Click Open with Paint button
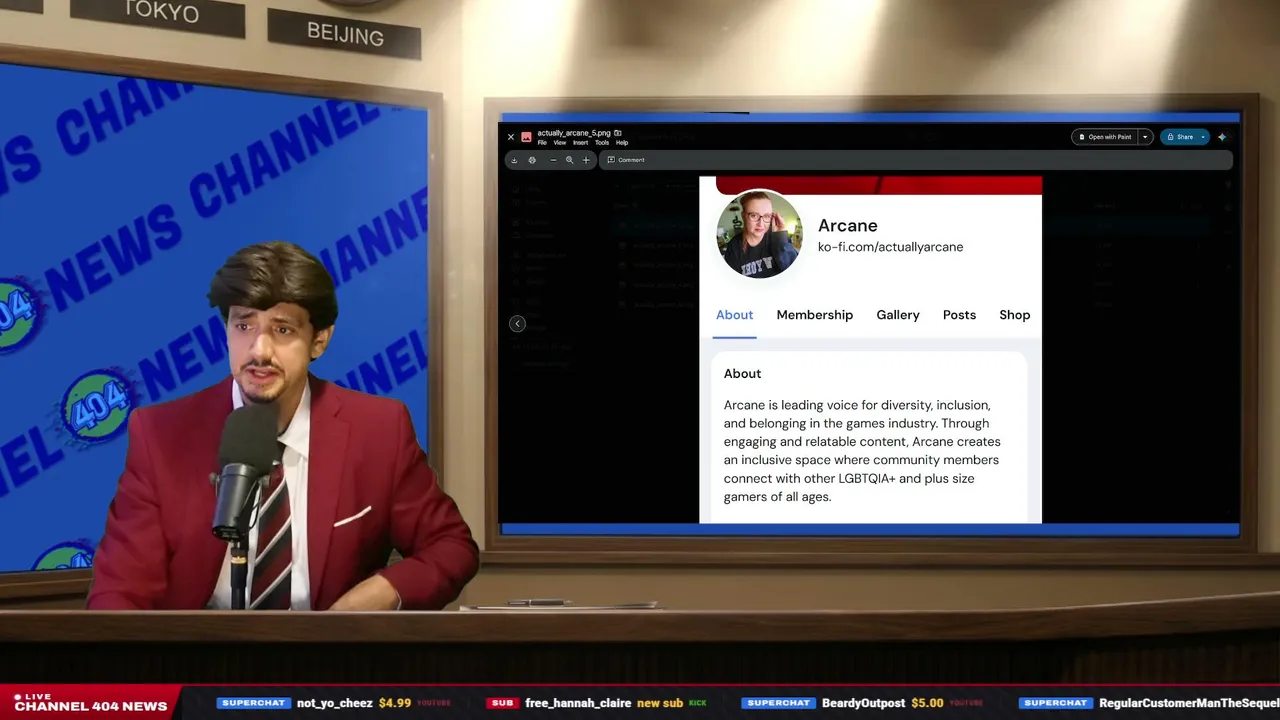Image resolution: width=1280 pixels, height=720 pixels. click(x=1105, y=137)
